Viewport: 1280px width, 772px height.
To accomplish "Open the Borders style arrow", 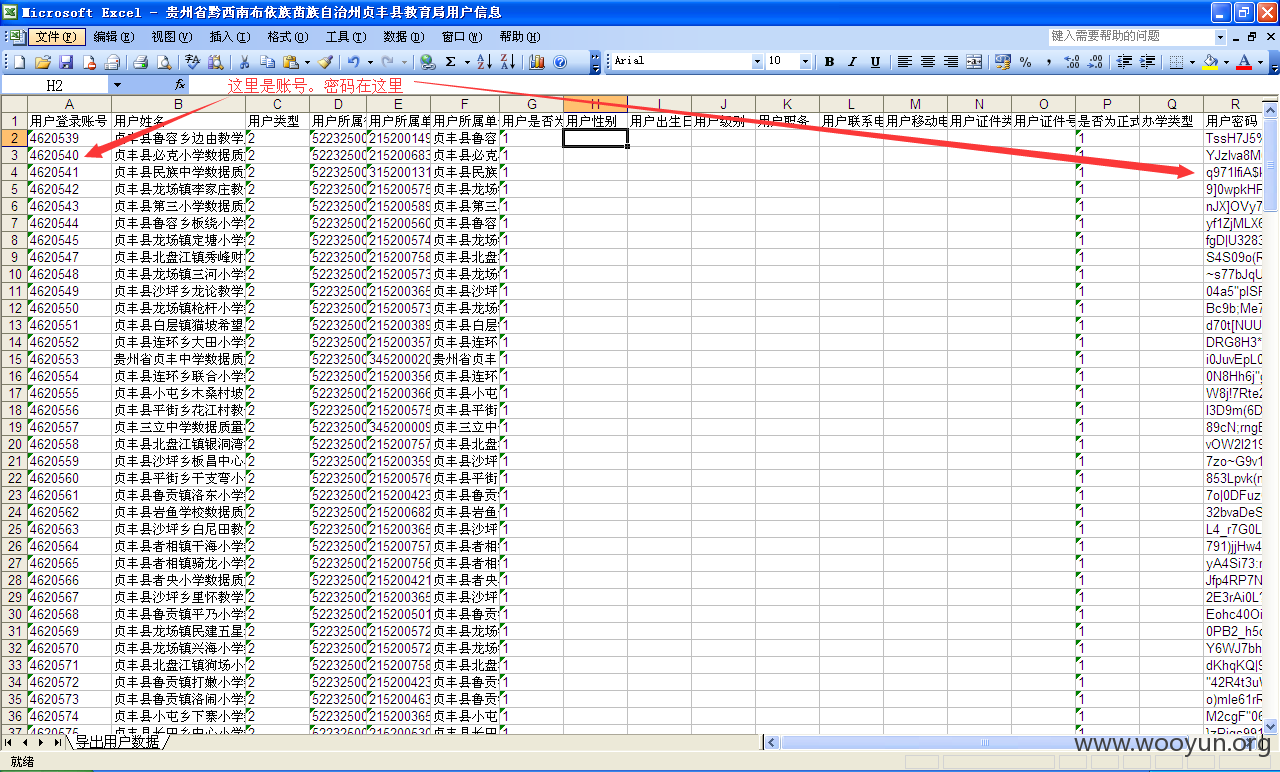I will pos(1192,62).
